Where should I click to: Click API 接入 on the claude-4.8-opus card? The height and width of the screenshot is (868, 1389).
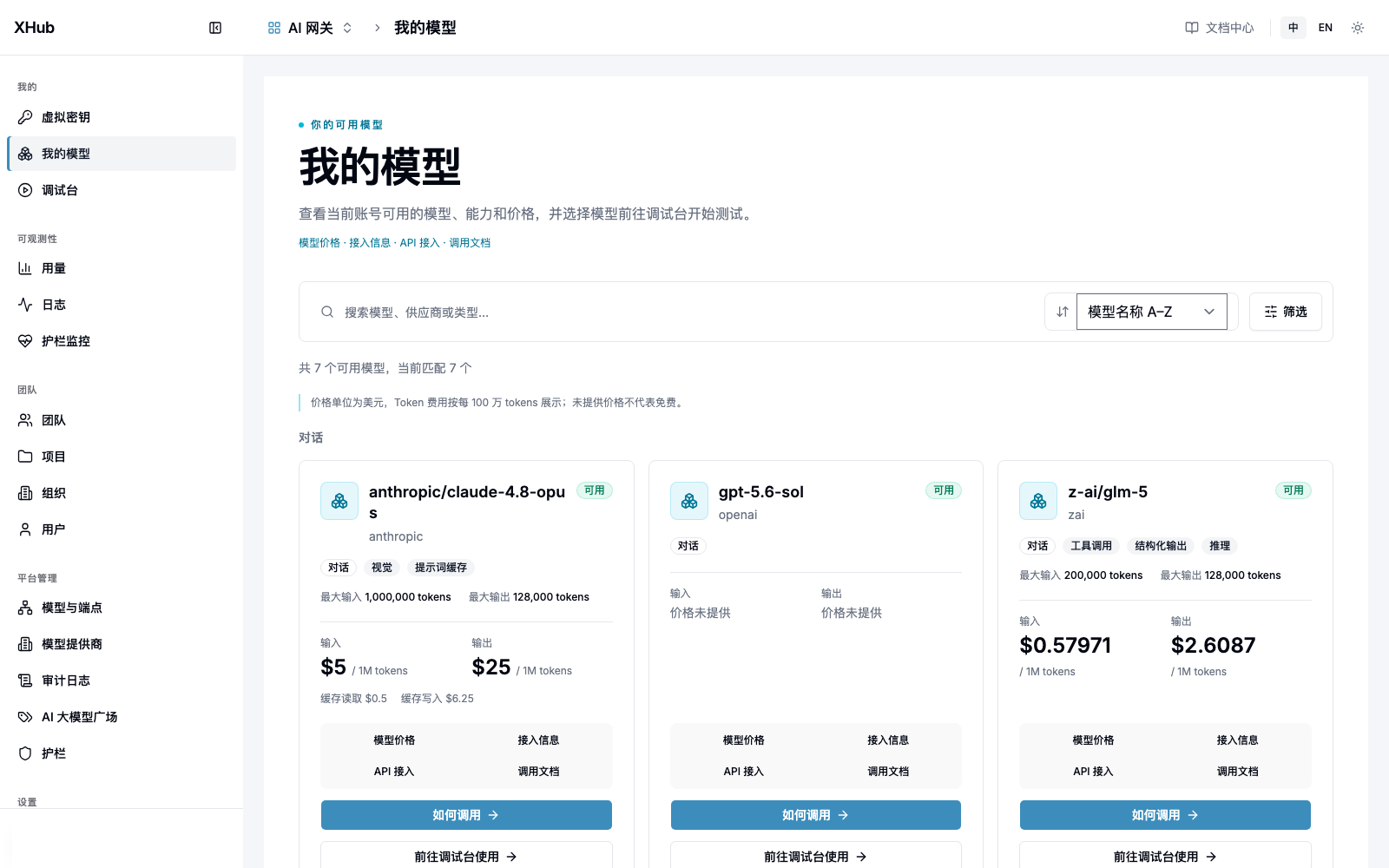point(394,772)
